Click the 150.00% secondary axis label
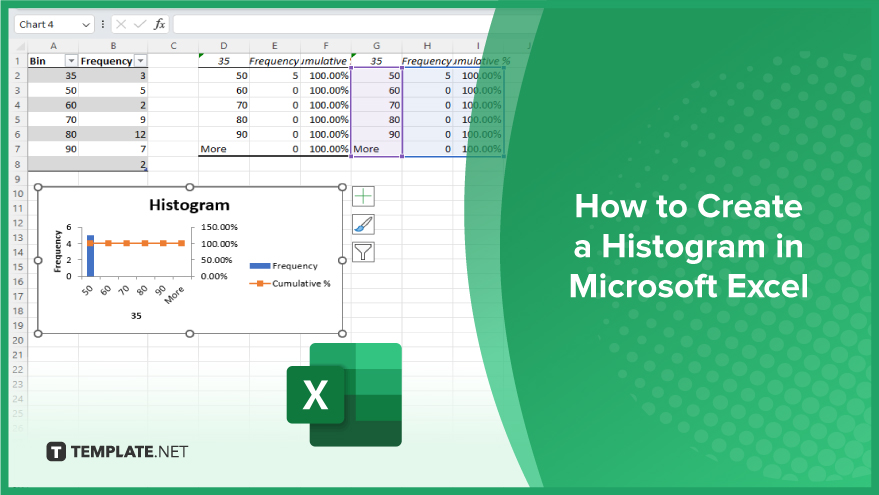 (x=219, y=227)
